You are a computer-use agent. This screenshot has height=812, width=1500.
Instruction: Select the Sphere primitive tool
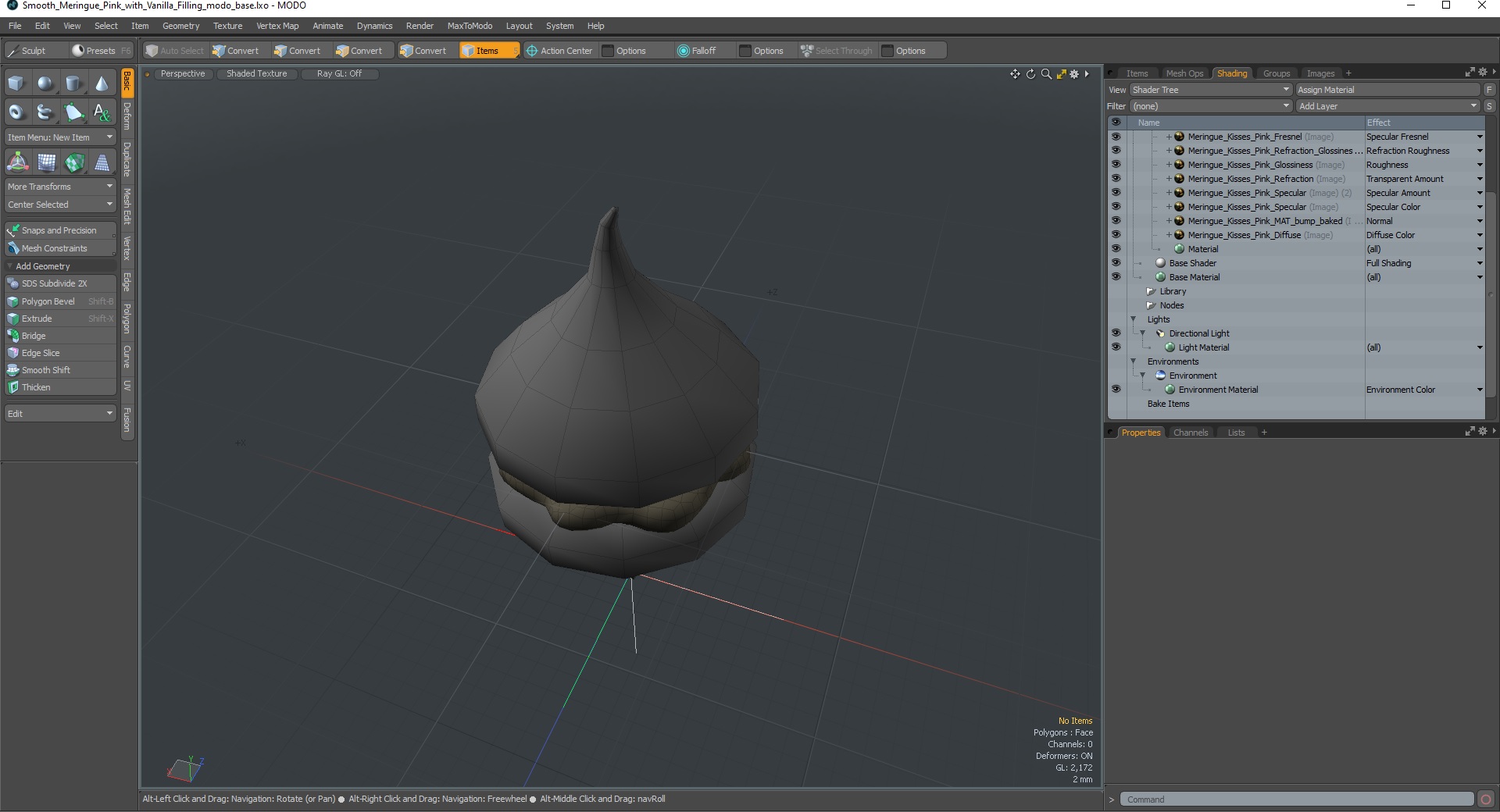45,84
